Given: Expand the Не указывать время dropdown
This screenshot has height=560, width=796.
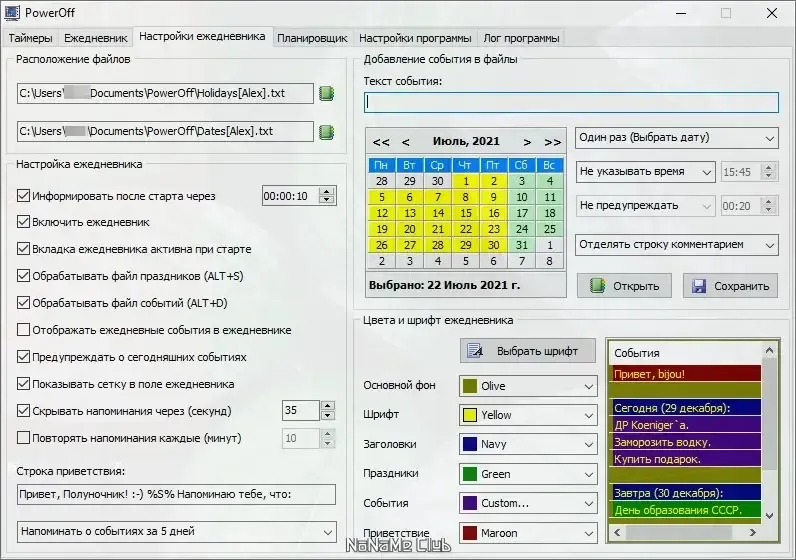Looking at the screenshot, I should click(646, 172).
